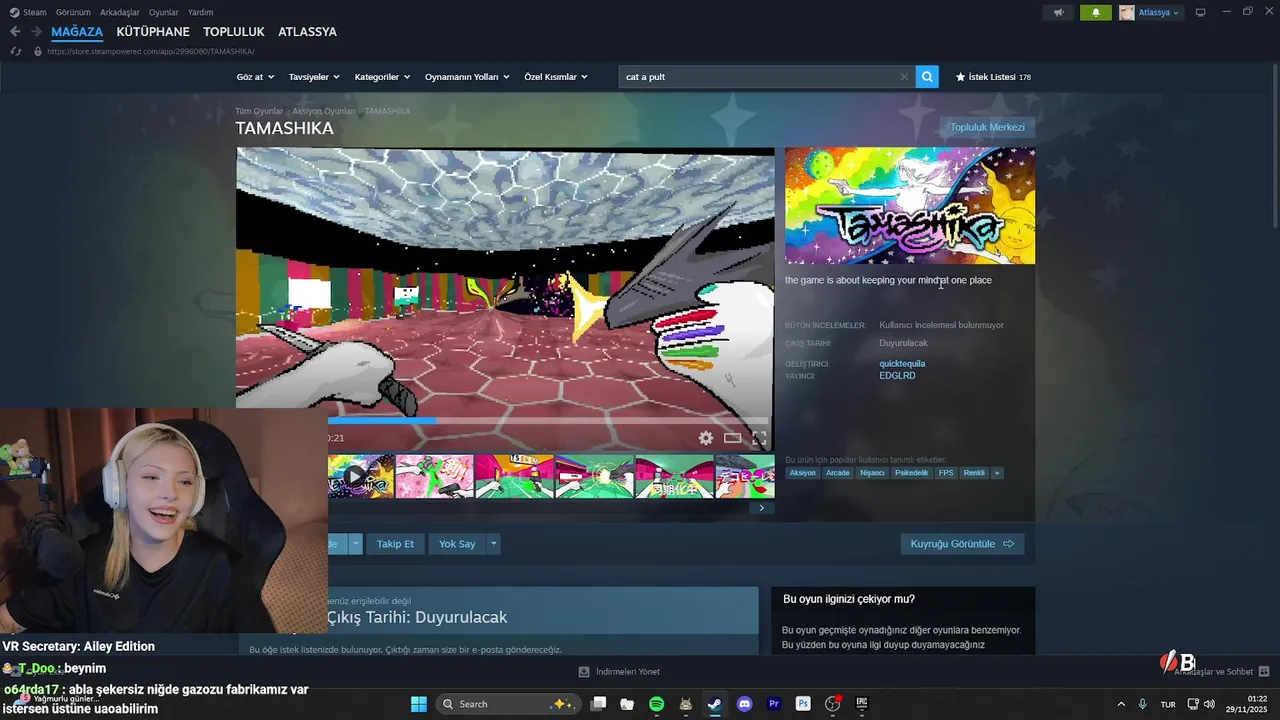Open Windows Start menu
This screenshot has width=1280, height=720.
[419, 704]
